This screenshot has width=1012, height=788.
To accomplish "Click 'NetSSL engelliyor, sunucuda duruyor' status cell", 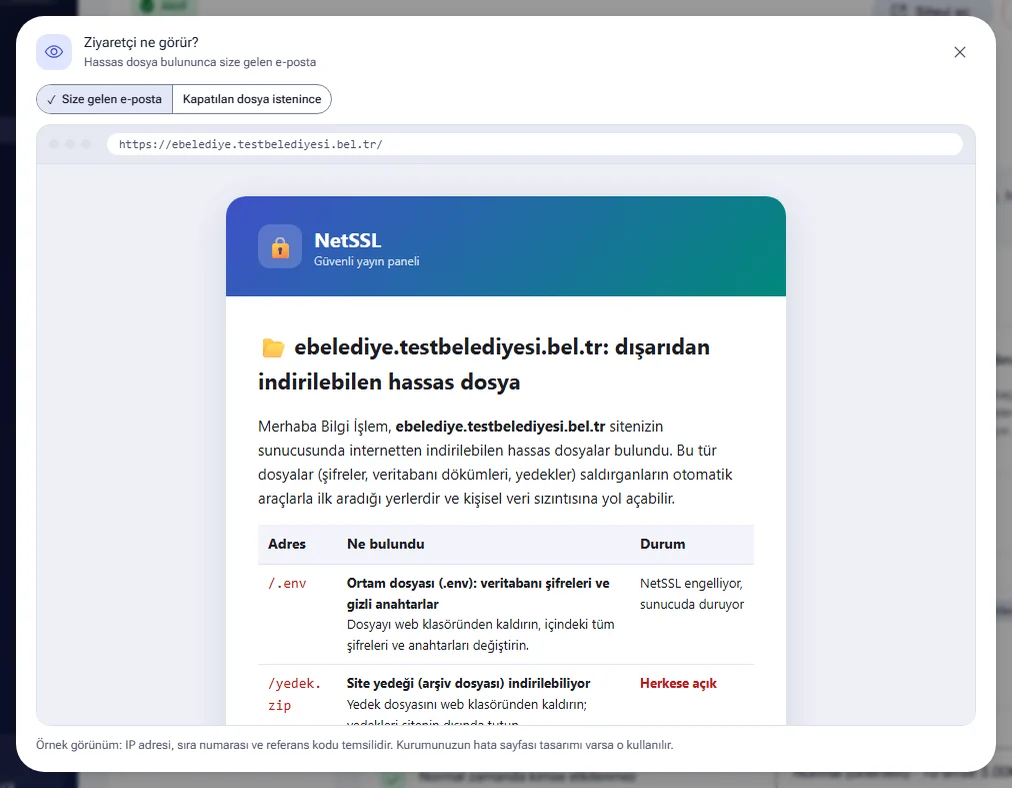I will pyautogui.click(x=692, y=594).
